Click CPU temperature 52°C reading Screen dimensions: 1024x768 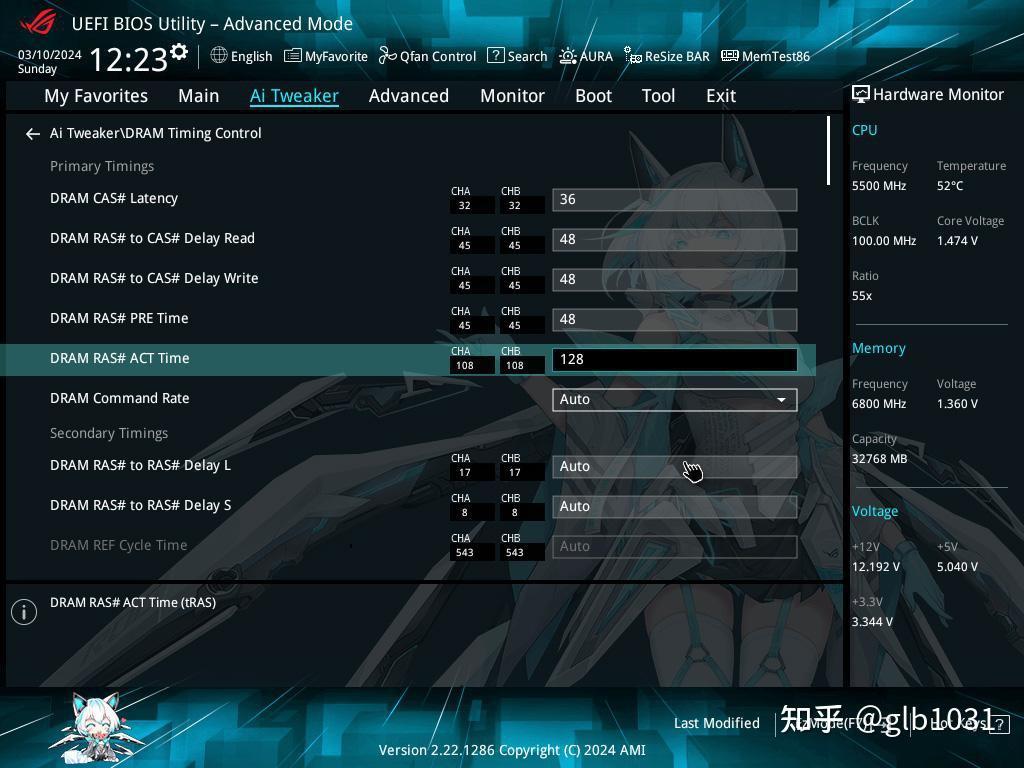coord(950,186)
